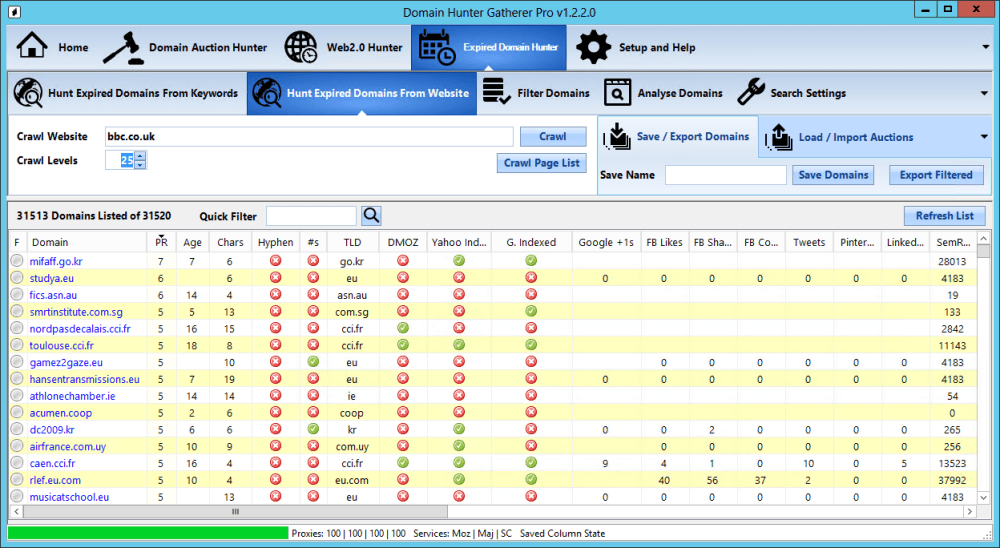
Task: Click the Home house icon
Action: coord(33,47)
